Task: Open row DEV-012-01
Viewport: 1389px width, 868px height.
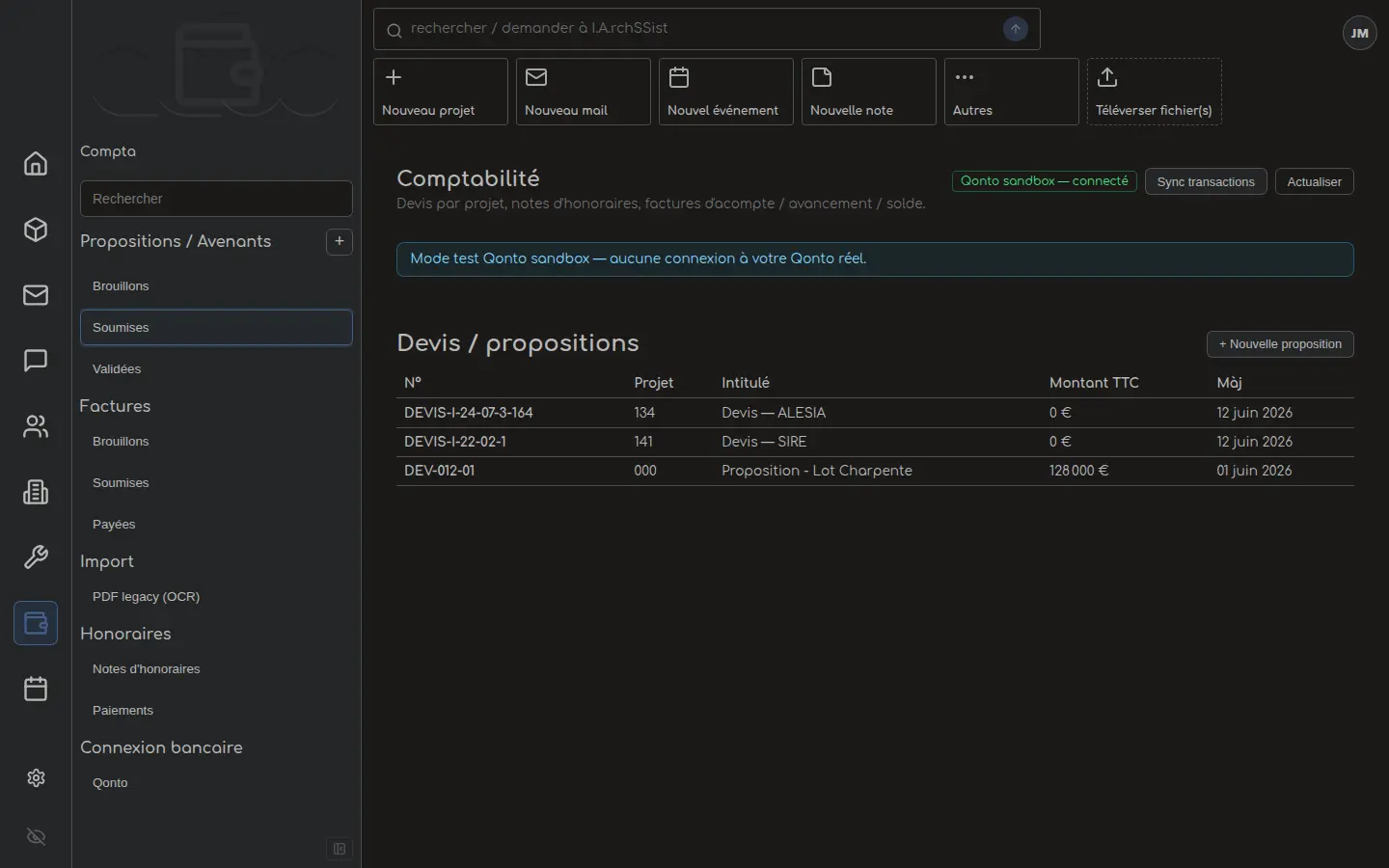Action: 875,471
